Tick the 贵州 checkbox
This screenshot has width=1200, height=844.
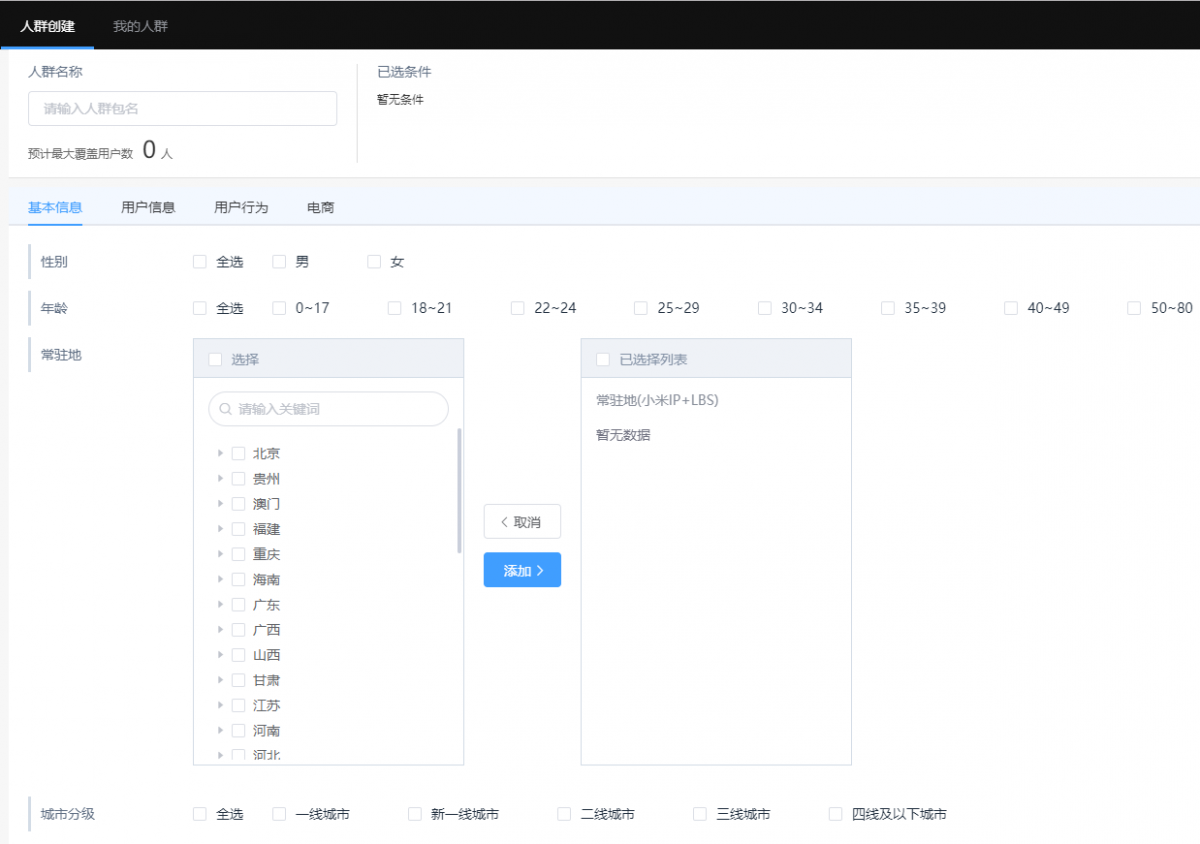pos(238,479)
